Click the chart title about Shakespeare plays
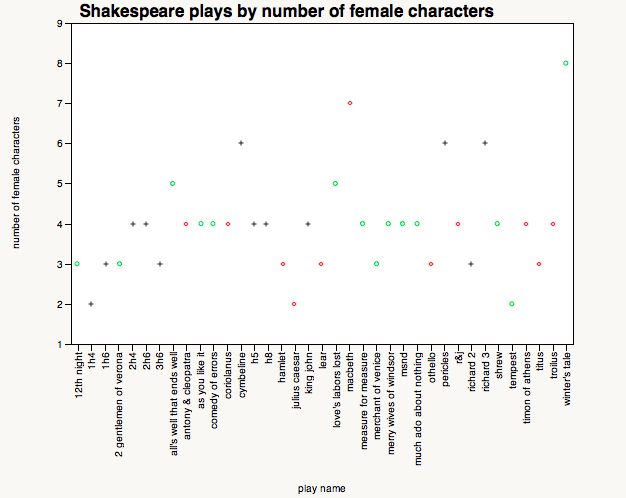This screenshot has height=498, width=626. (x=286, y=12)
